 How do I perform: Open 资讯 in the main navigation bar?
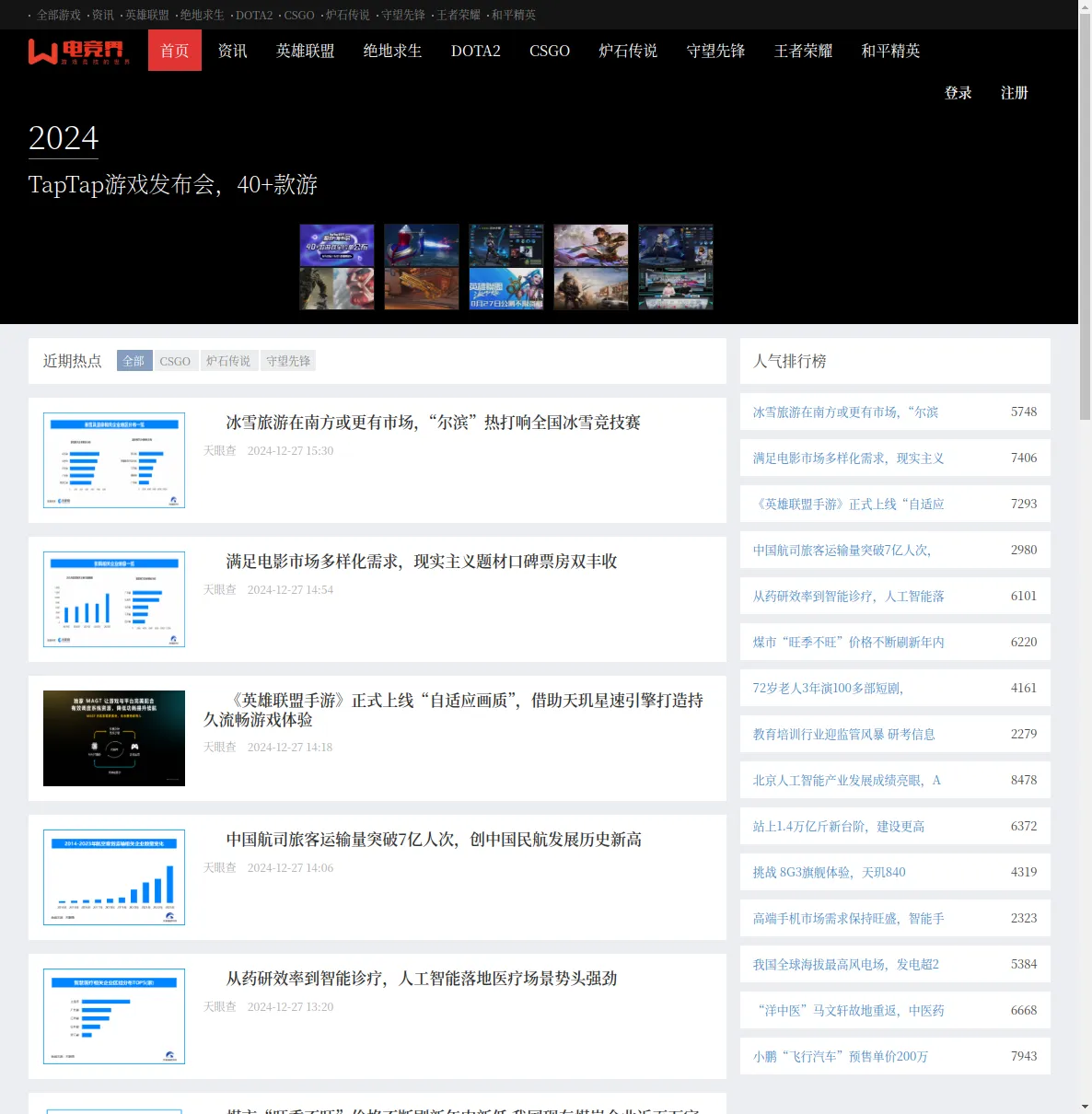point(232,51)
